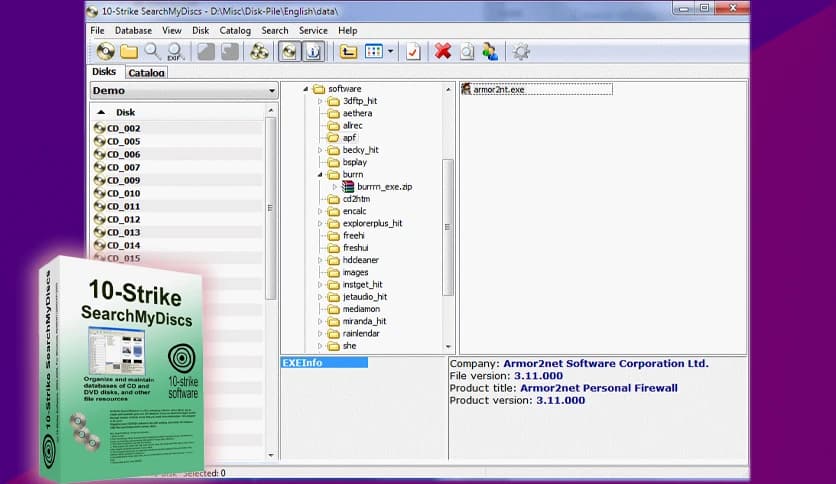Open settings via the gear icon
836x484 pixels.
[x=521, y=52]
